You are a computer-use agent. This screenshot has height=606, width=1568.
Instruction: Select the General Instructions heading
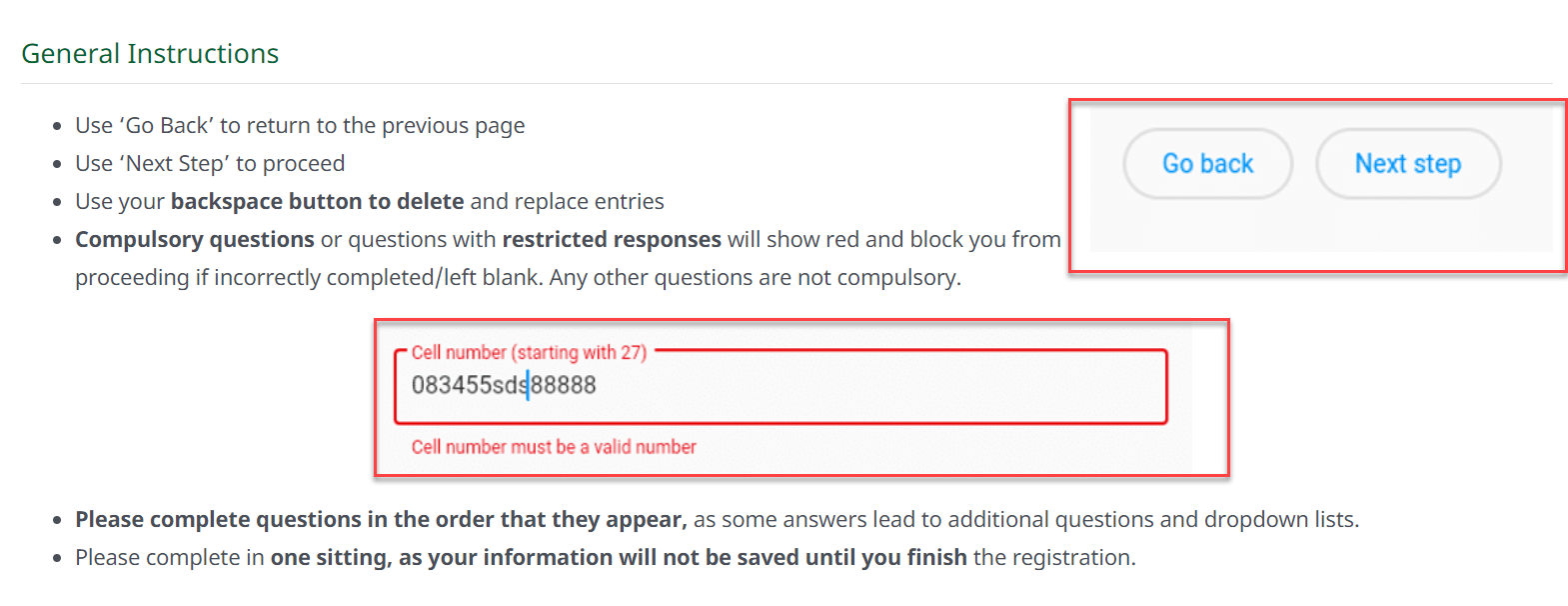[x=150, y=54]
